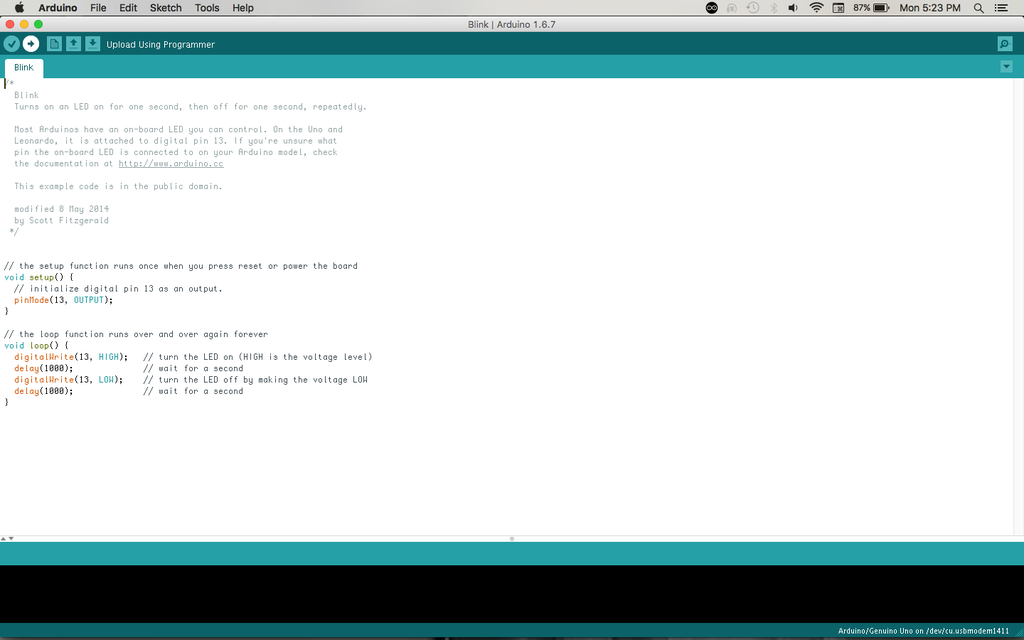Open the Arduino application menu
Viewport: 1024px width, 640px height.
click(x=57, y=8)
